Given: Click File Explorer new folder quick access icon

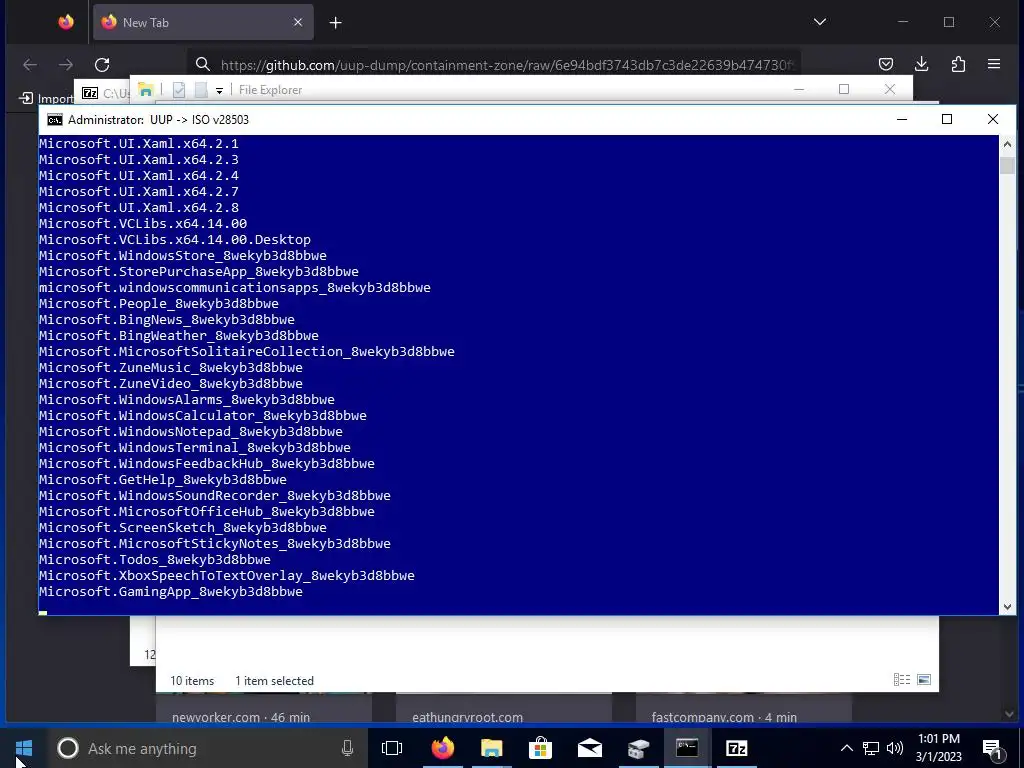Looking at the screenshot, I should coord(201,90).
